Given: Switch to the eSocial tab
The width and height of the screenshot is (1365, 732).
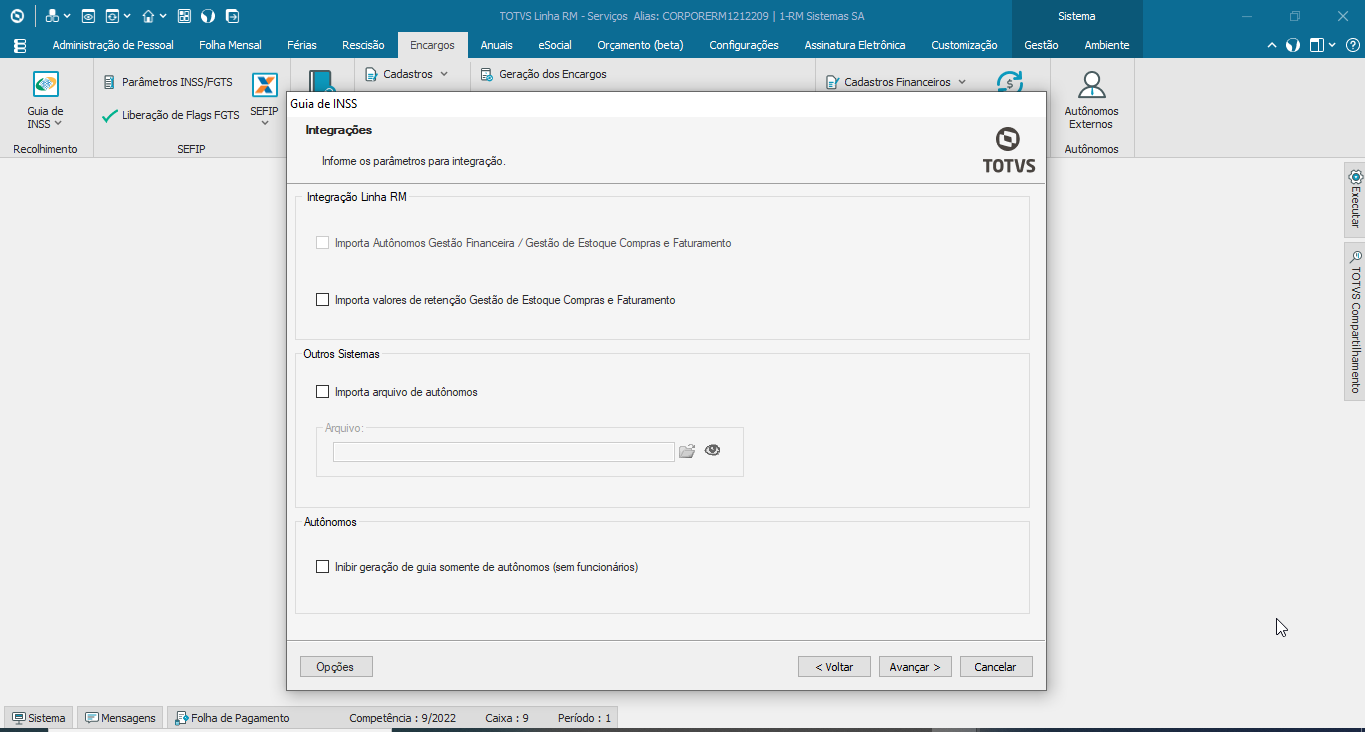Looking at the screenshot, I should click(x=555, y=45).
